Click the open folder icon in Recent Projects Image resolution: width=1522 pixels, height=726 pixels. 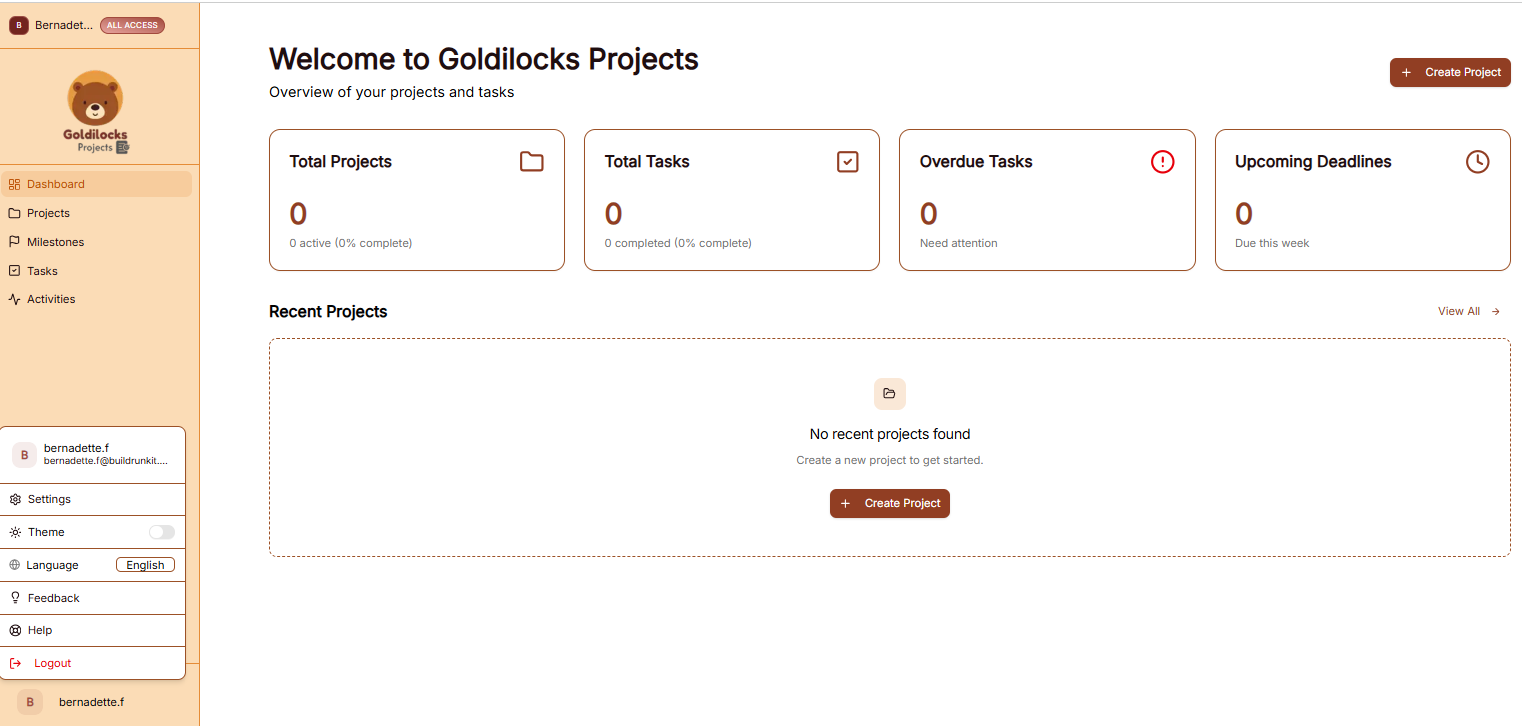pyautogui.click(x=890, y=393)
